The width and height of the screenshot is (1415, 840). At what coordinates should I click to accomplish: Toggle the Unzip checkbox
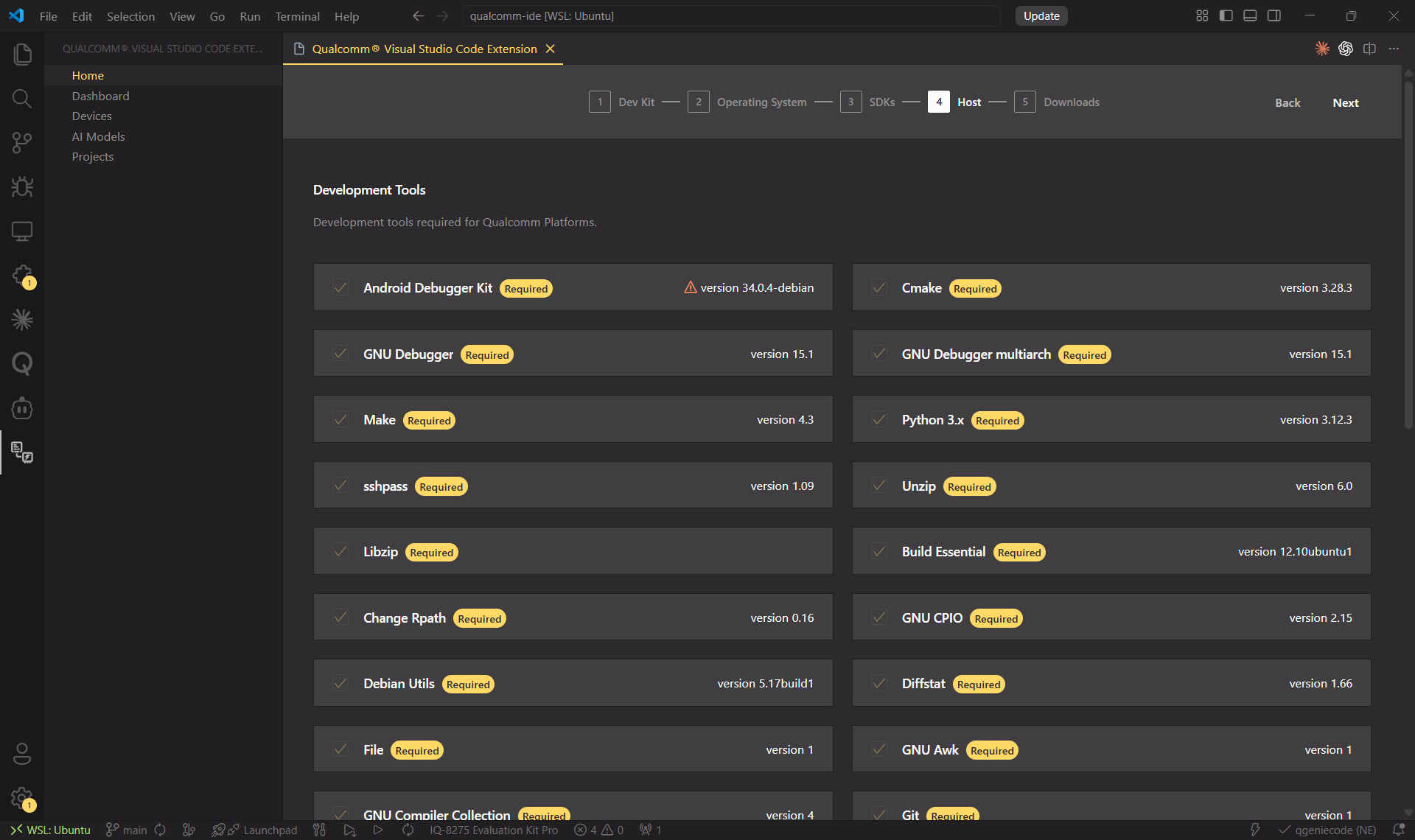[x=879, y=486]
